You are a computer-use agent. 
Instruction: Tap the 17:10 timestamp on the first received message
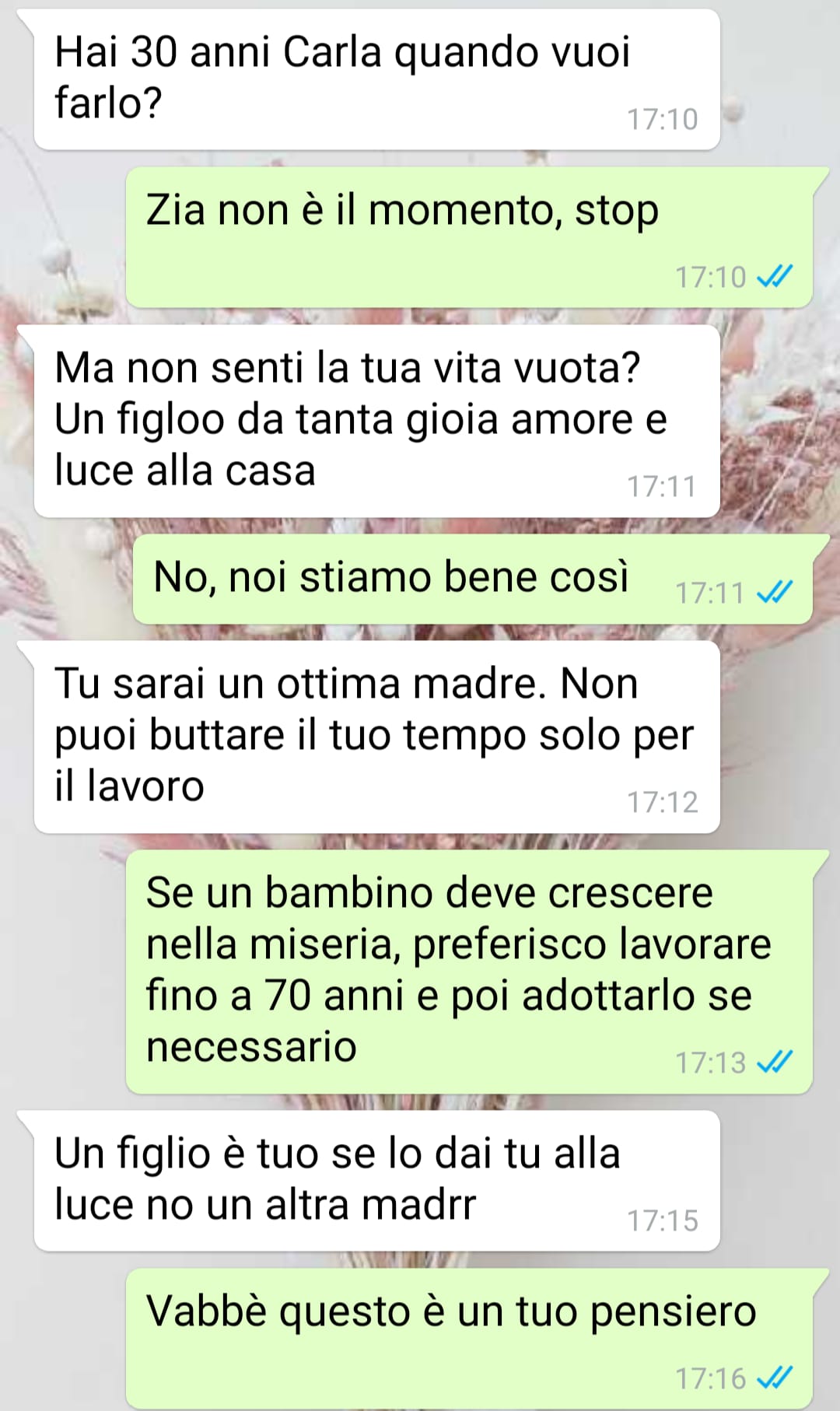(663, 119)
